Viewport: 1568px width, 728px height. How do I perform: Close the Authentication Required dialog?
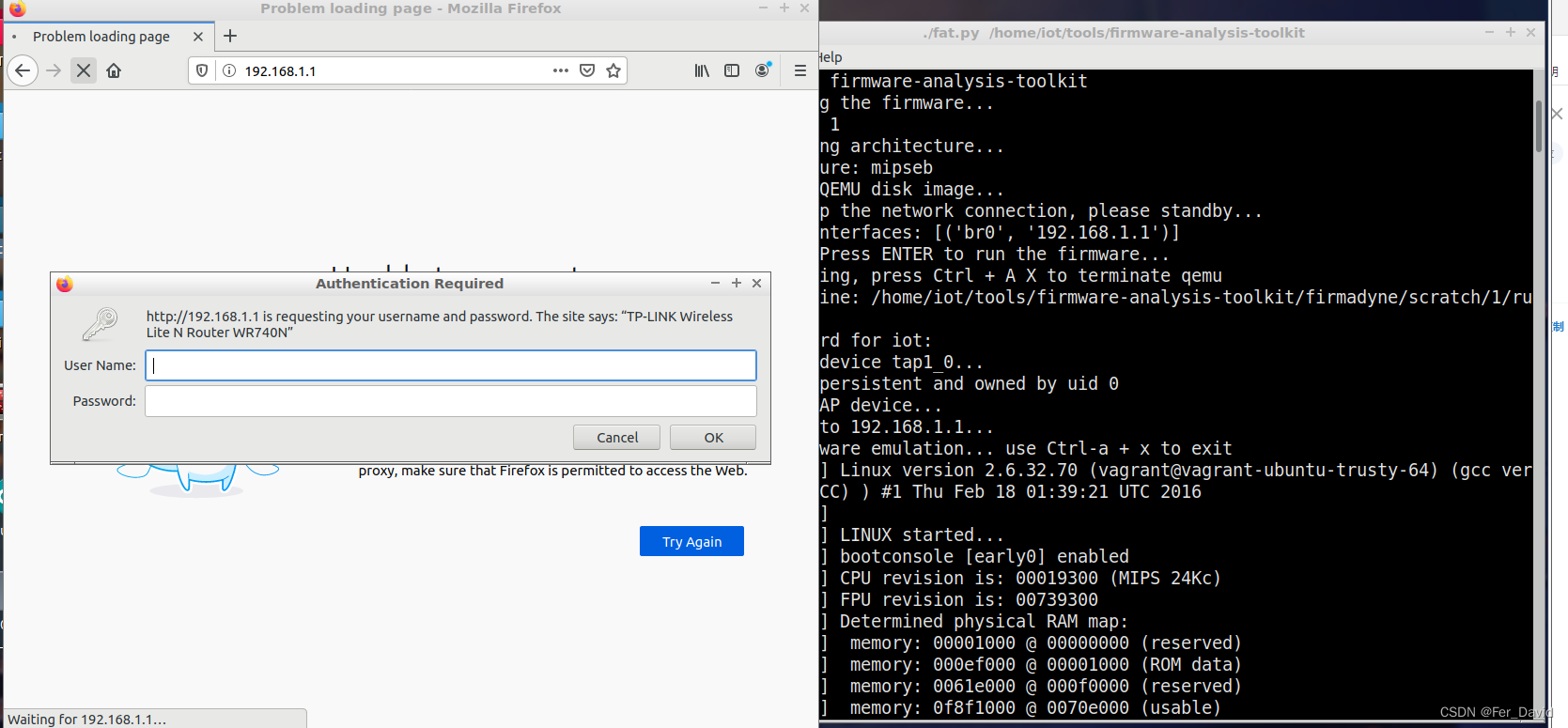pyautogui.click(x=756, y=283)
